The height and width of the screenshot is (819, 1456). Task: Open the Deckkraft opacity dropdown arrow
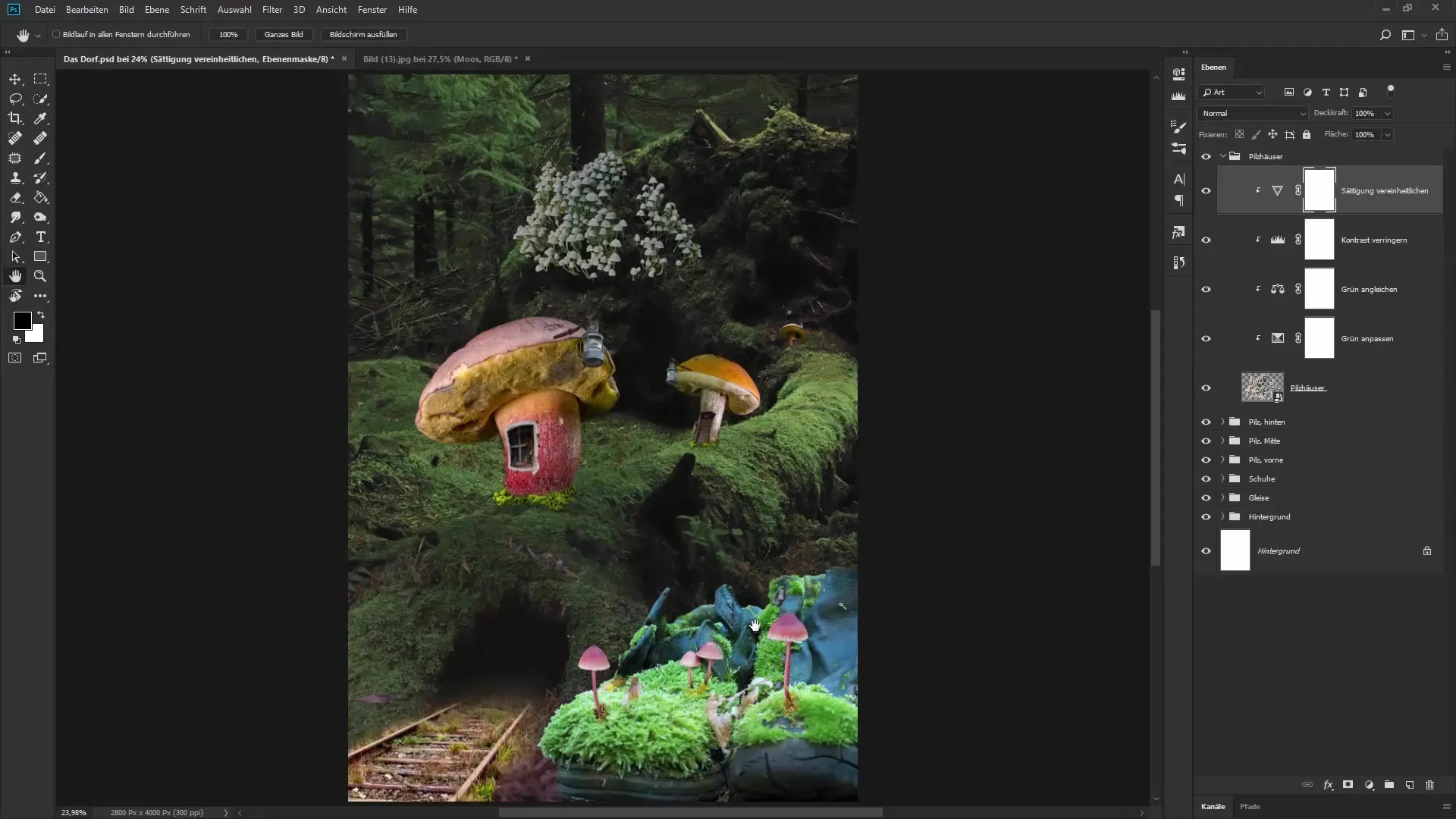click(x=1387, y=114)
